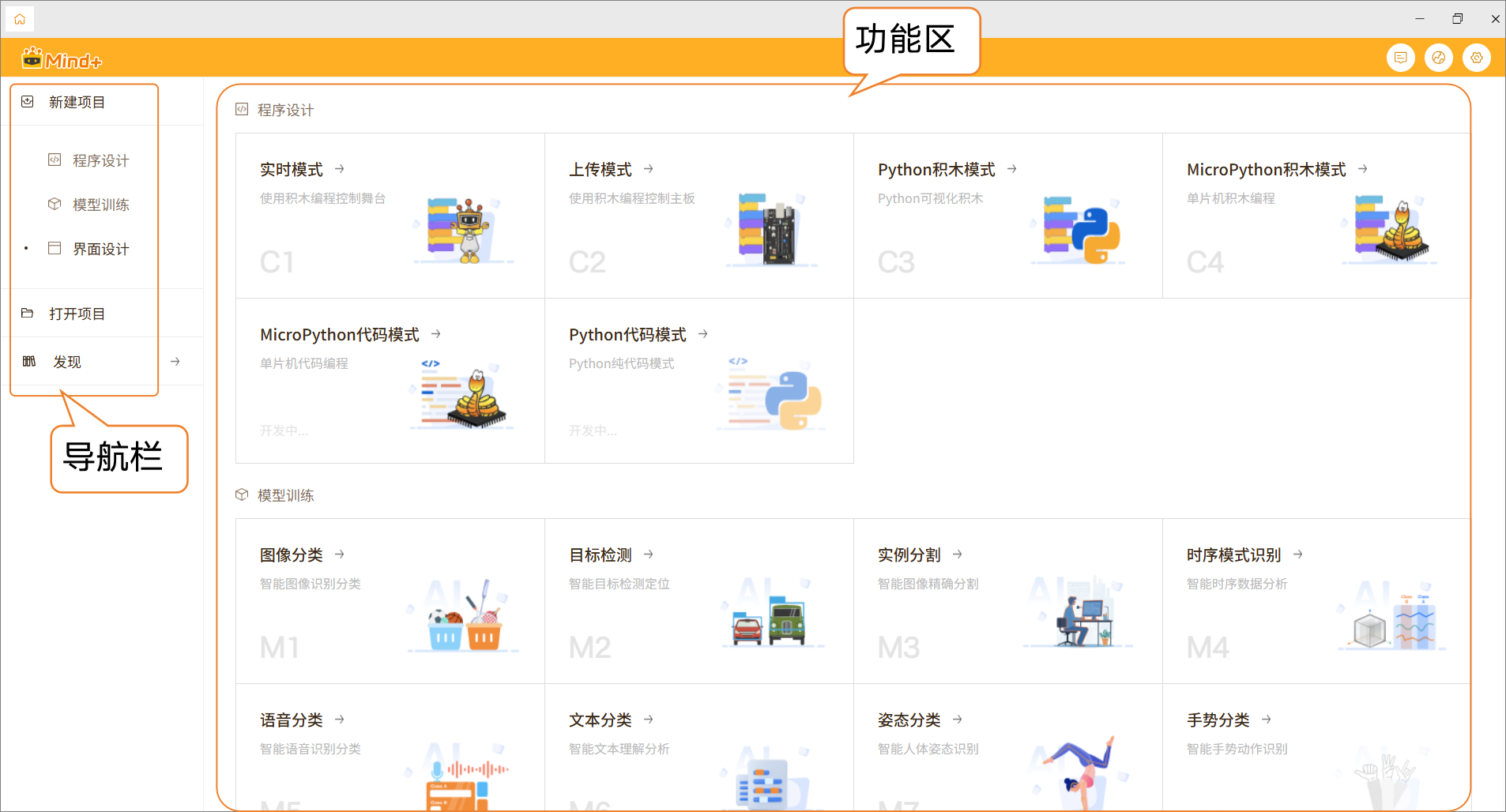Click the Mind+ logo
The width and height of the screenshot is (1506, 812).
(x=62, y=59)
